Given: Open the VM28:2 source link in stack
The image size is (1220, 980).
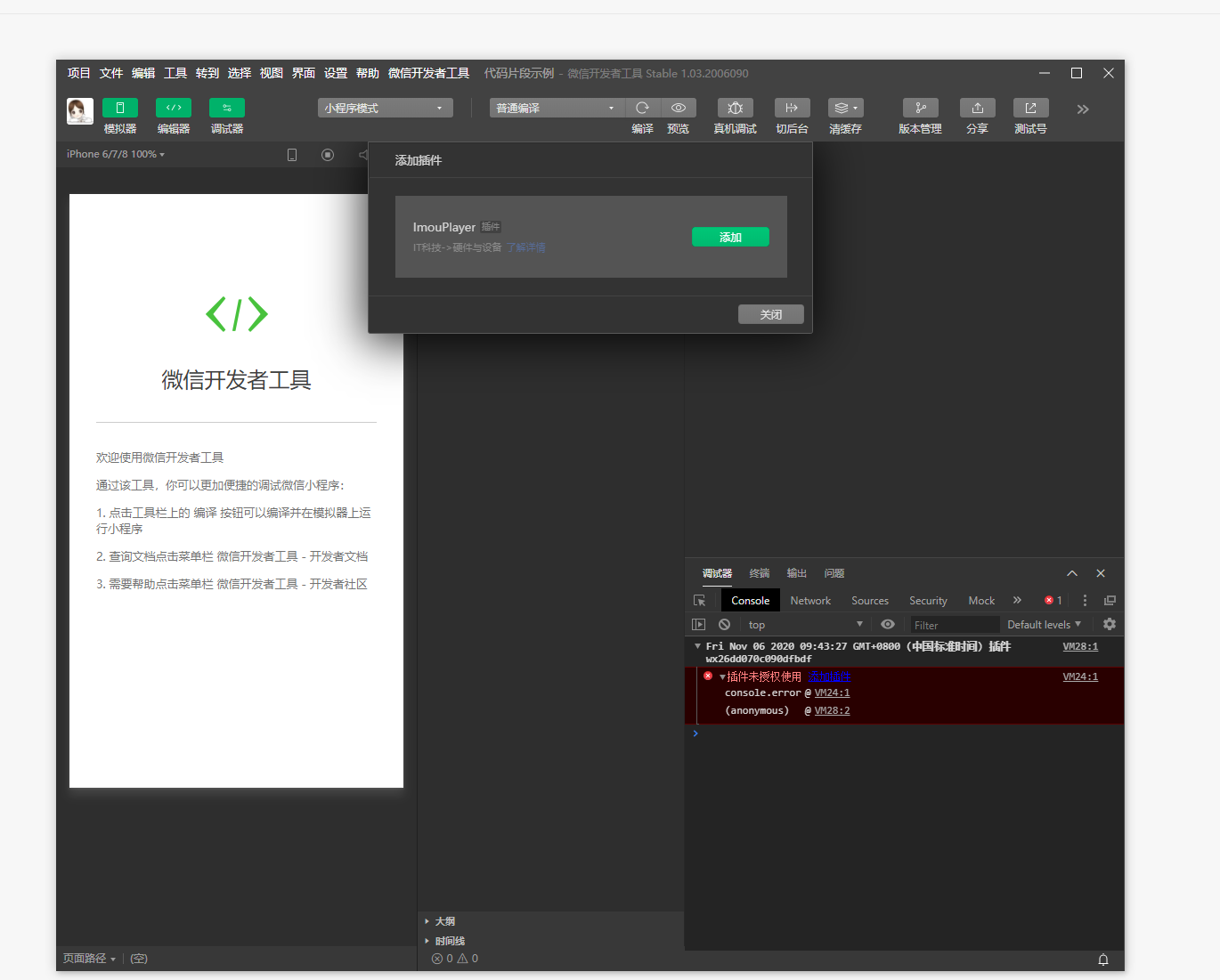Looking at the screenshot, I should point(832,710).
